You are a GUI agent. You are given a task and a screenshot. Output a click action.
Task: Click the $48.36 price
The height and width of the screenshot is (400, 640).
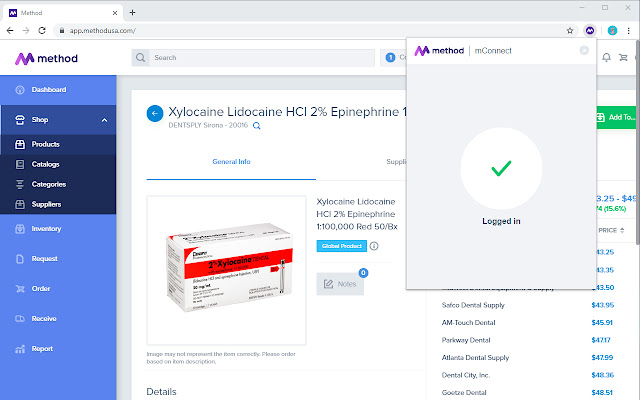pos(603,376)
